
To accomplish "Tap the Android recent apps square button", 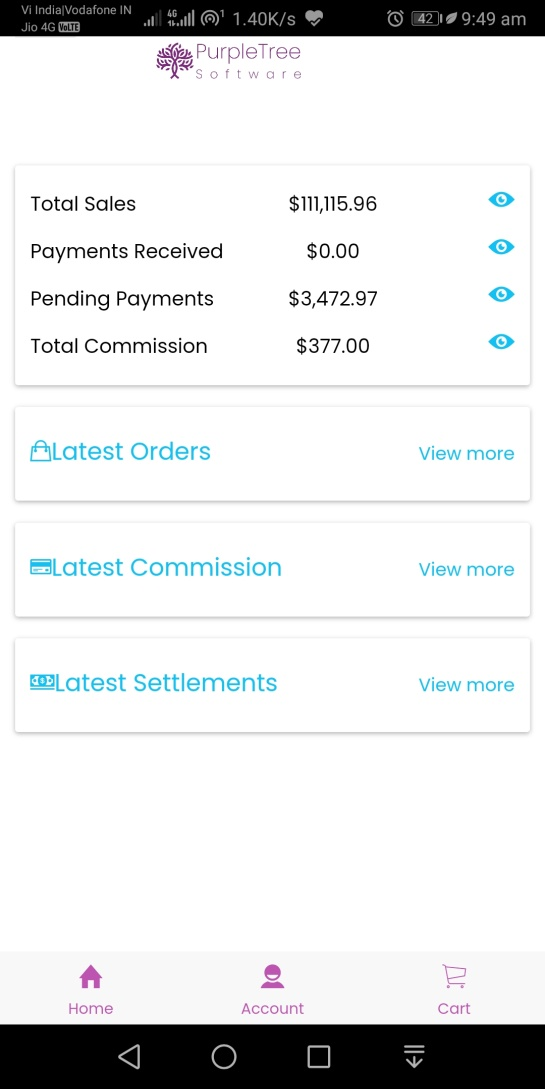I will (x=319, y=1056).
